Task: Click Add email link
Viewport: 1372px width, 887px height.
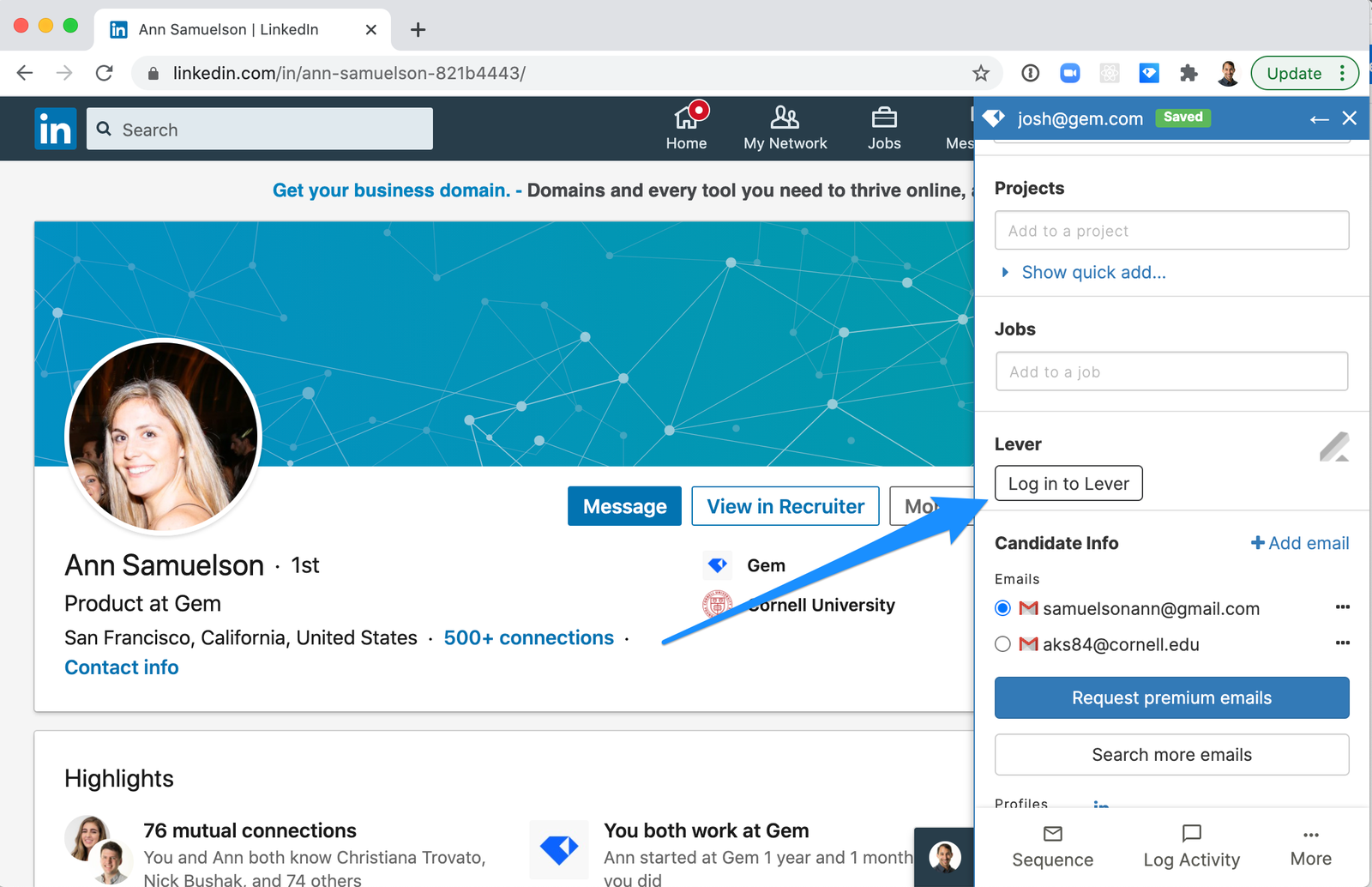Action: (x=1300, y=543)
